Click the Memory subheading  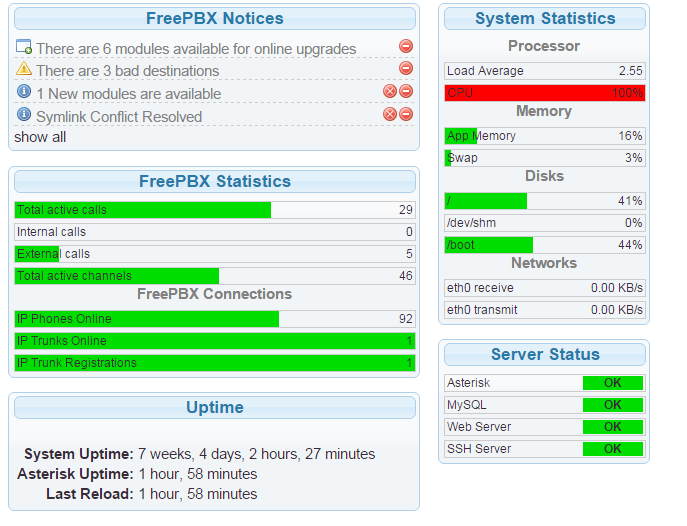(544, 111)
